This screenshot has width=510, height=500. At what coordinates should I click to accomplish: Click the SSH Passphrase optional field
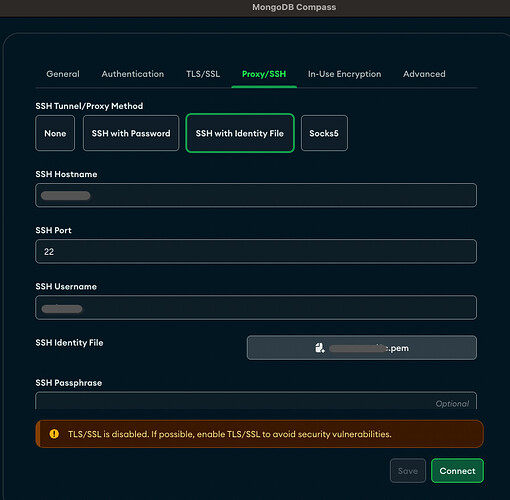256,401
